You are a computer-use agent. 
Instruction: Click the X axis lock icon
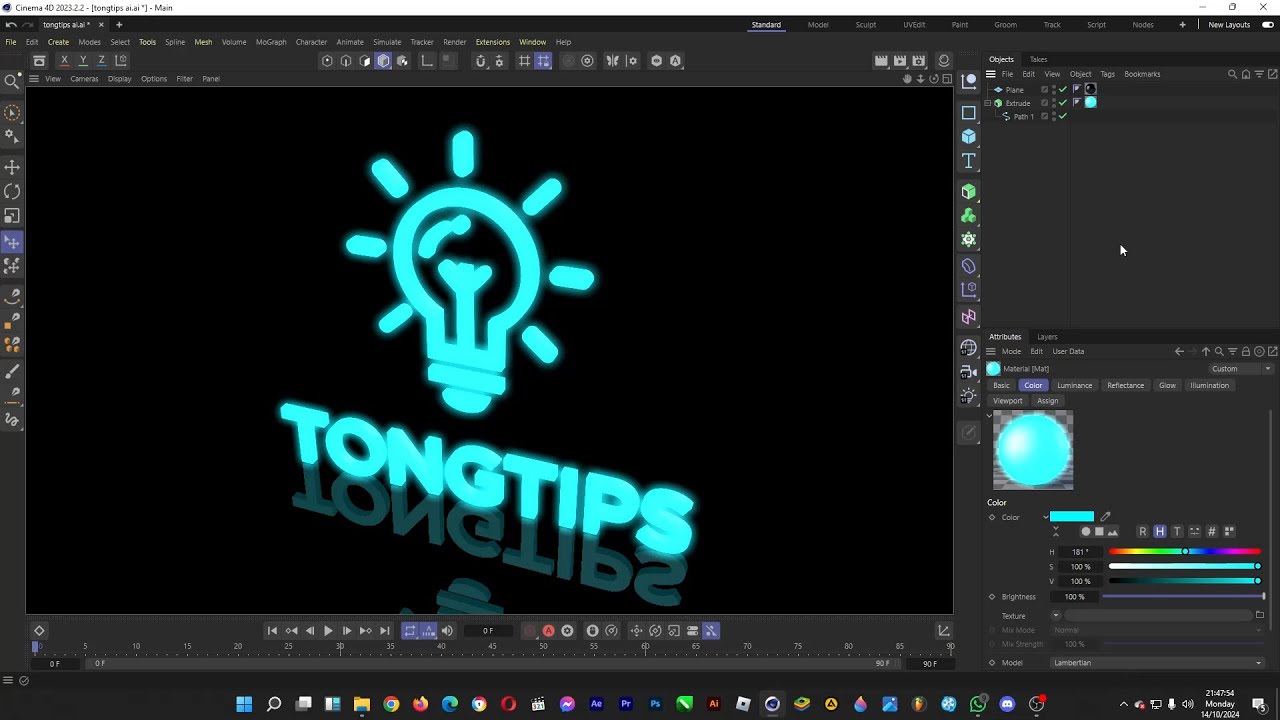pyautogui.click(x=64, y=60)
